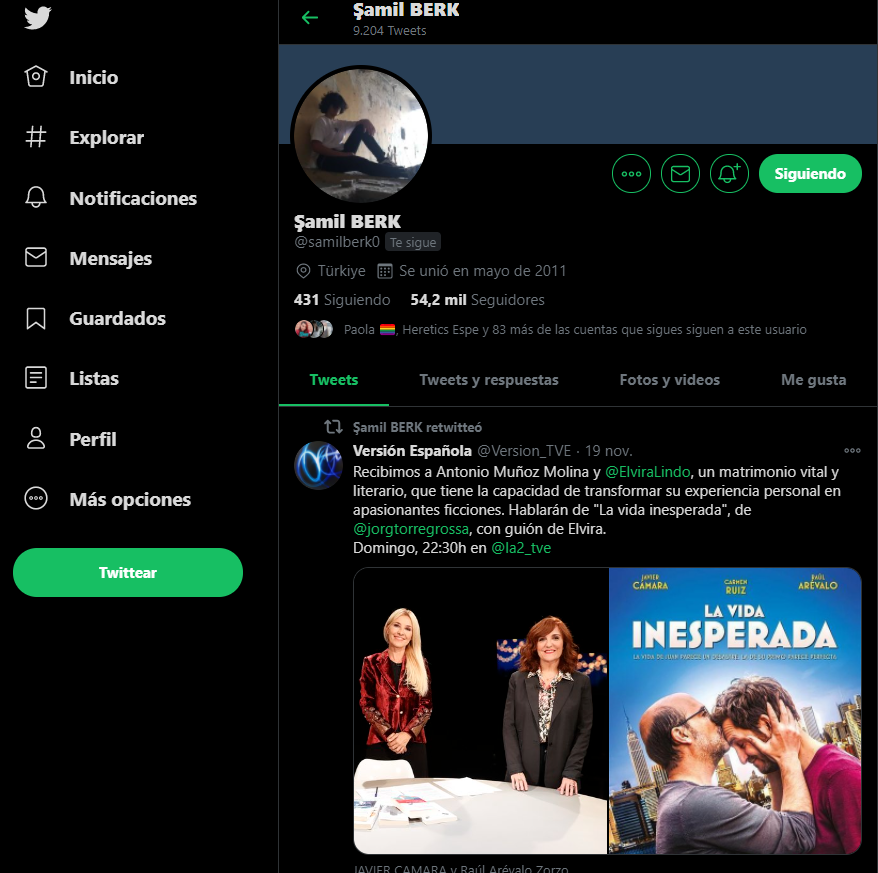The width and height of the screenshot is (878, 873).
Task: Toggle the Siguiendo follow button
Action: tap(810, 174)
